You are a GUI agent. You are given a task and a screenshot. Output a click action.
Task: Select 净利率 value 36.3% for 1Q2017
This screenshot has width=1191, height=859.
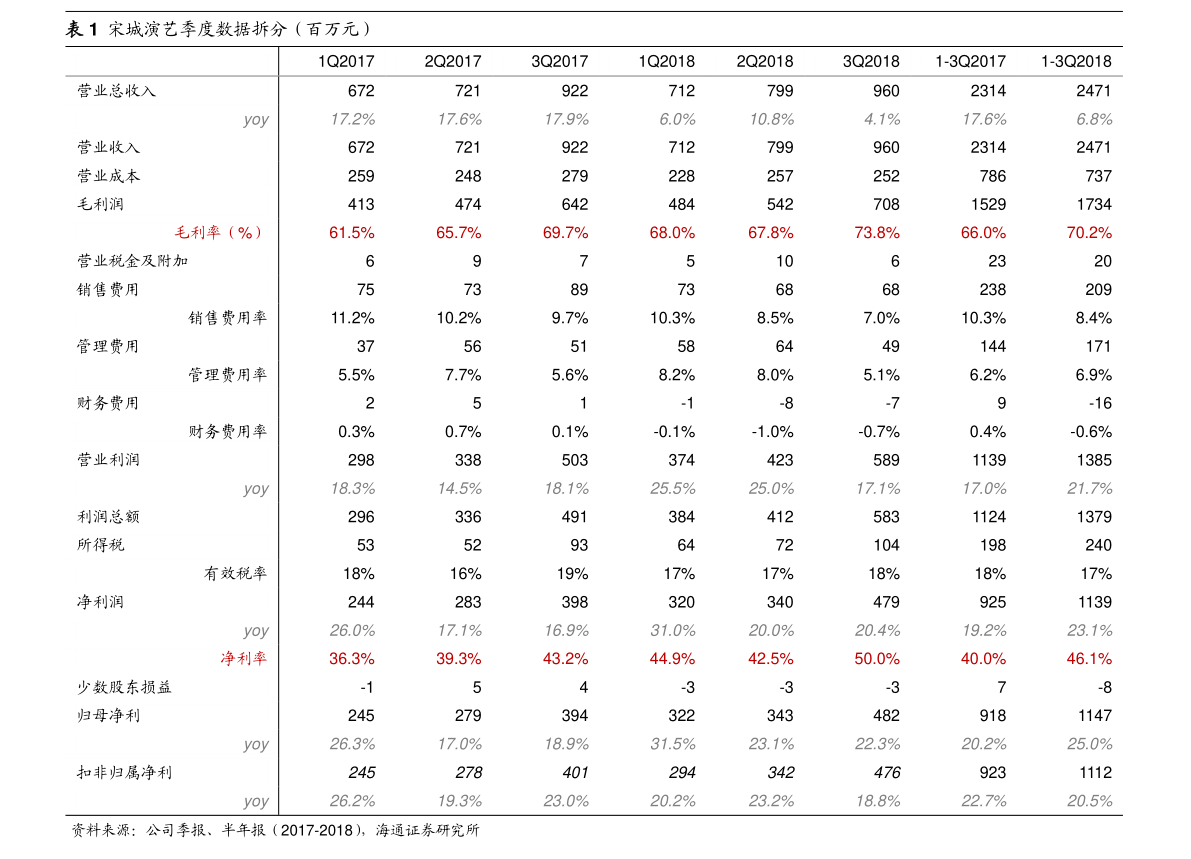coord(352,658)
